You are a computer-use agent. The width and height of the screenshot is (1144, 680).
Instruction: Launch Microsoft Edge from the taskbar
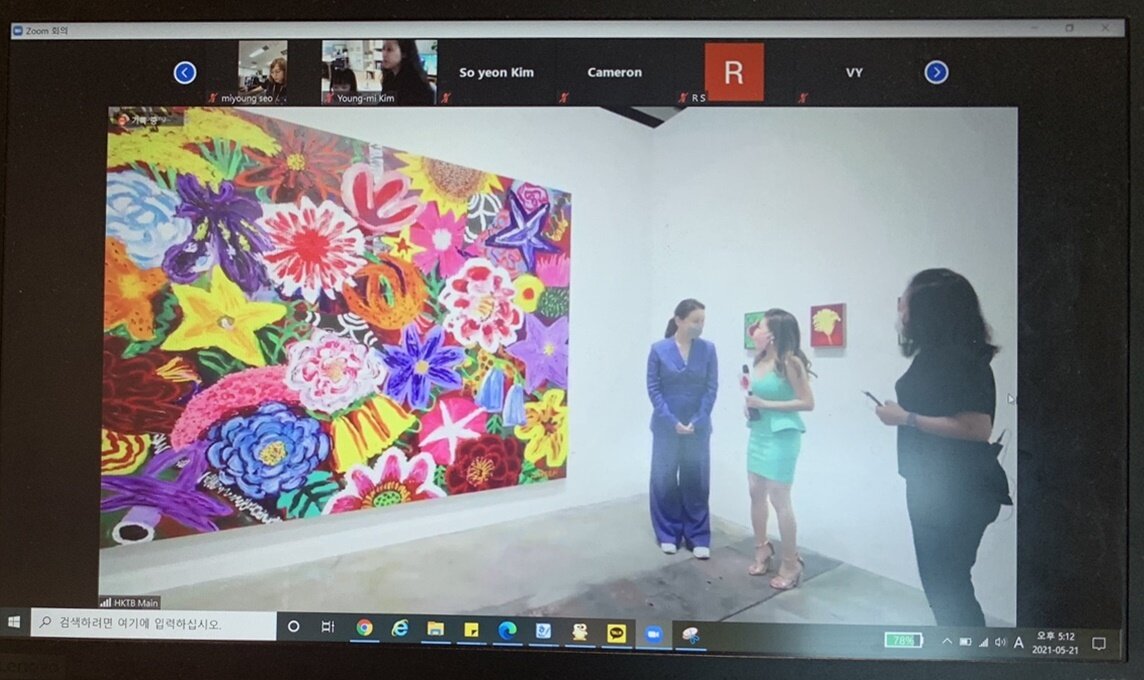507,630
